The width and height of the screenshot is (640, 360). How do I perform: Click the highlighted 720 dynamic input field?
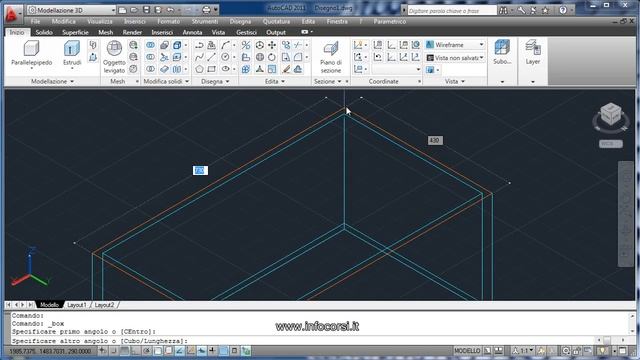click(200, 170)
